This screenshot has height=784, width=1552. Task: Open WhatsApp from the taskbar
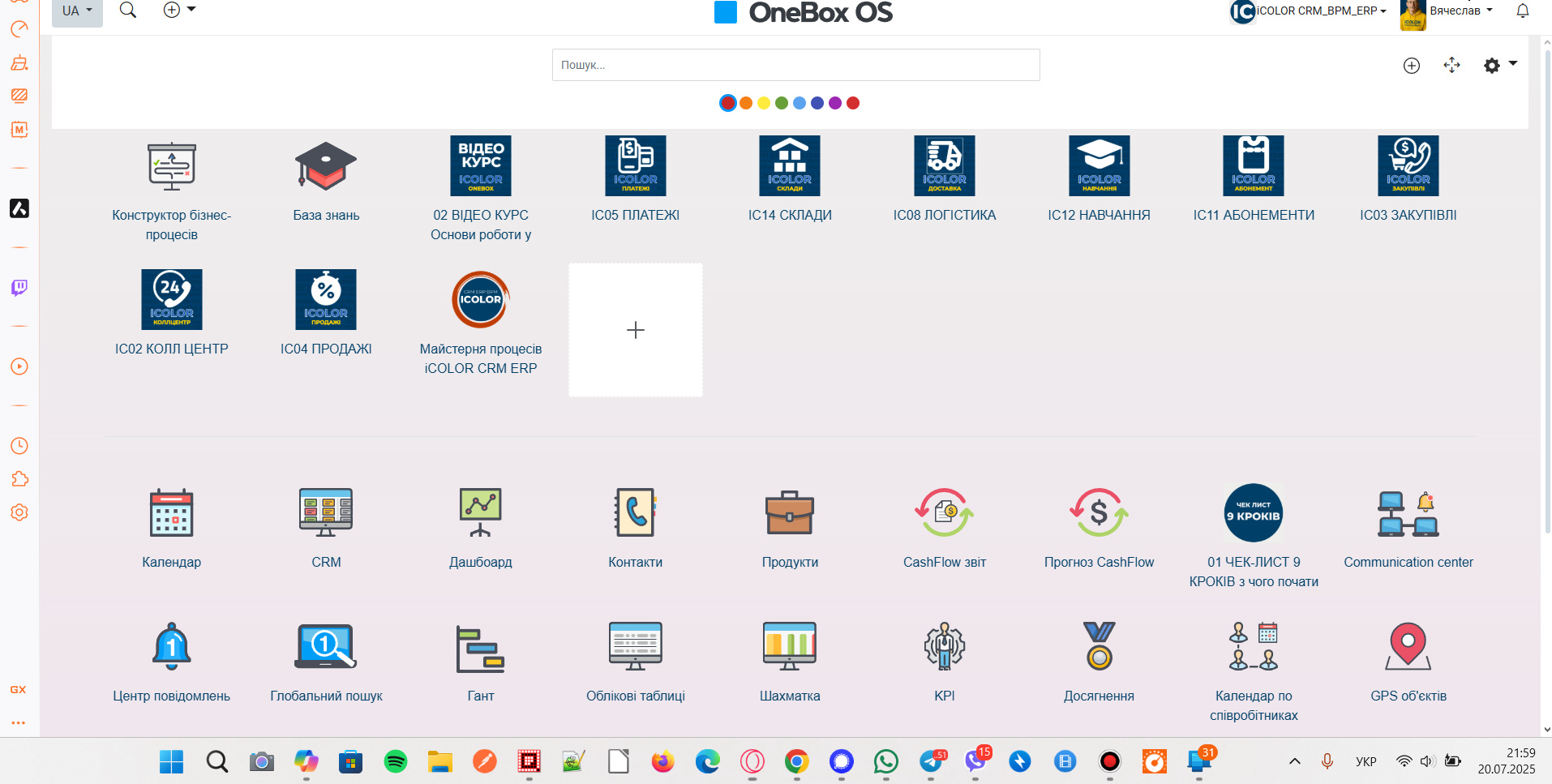[886, 761]
